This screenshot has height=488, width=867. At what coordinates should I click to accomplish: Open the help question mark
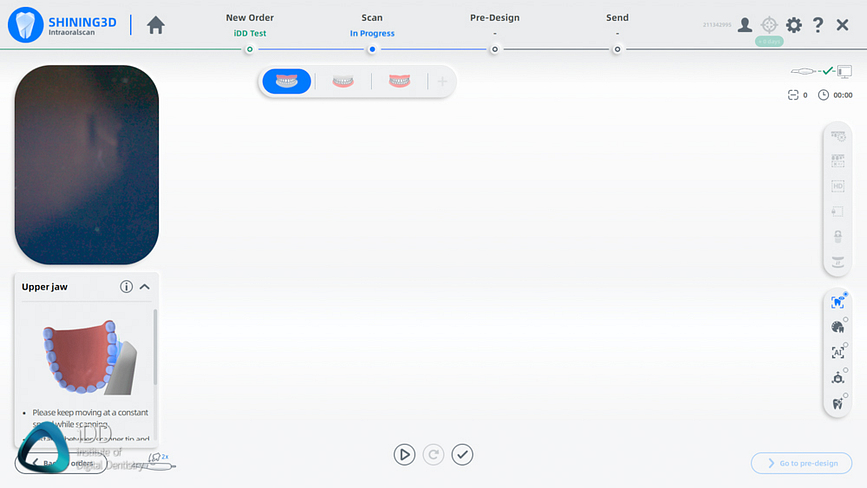tap(818, 25)
